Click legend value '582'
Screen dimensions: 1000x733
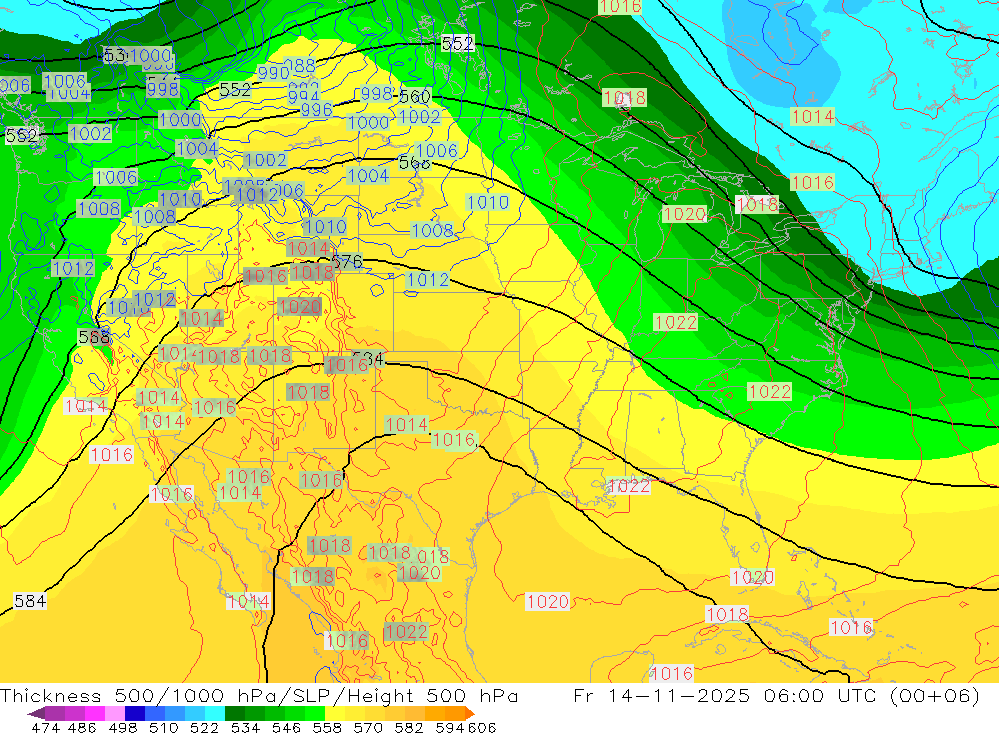click(409, 727)
